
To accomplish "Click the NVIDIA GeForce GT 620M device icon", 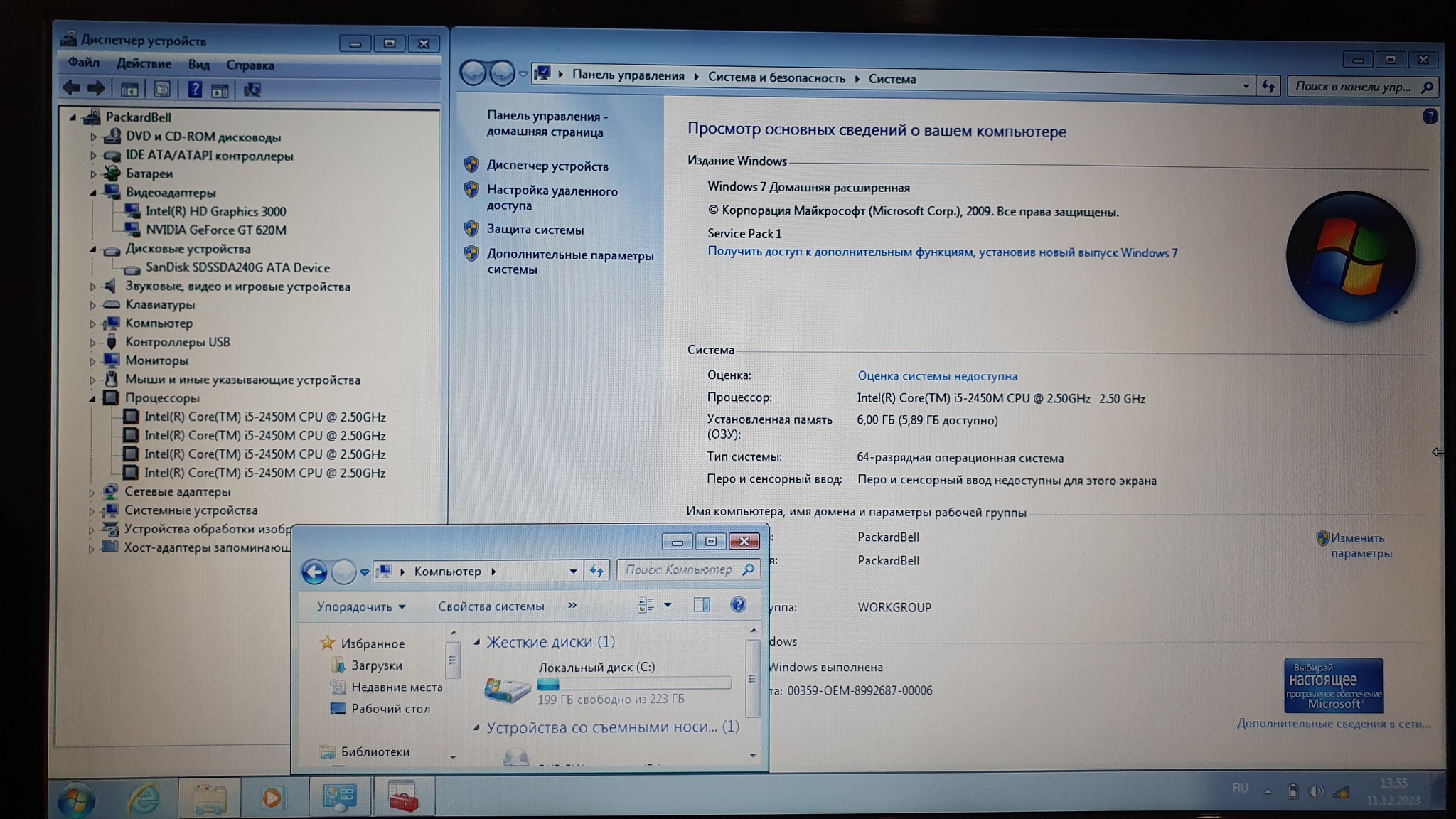I will pyautogui.click(x=132, y=230).
